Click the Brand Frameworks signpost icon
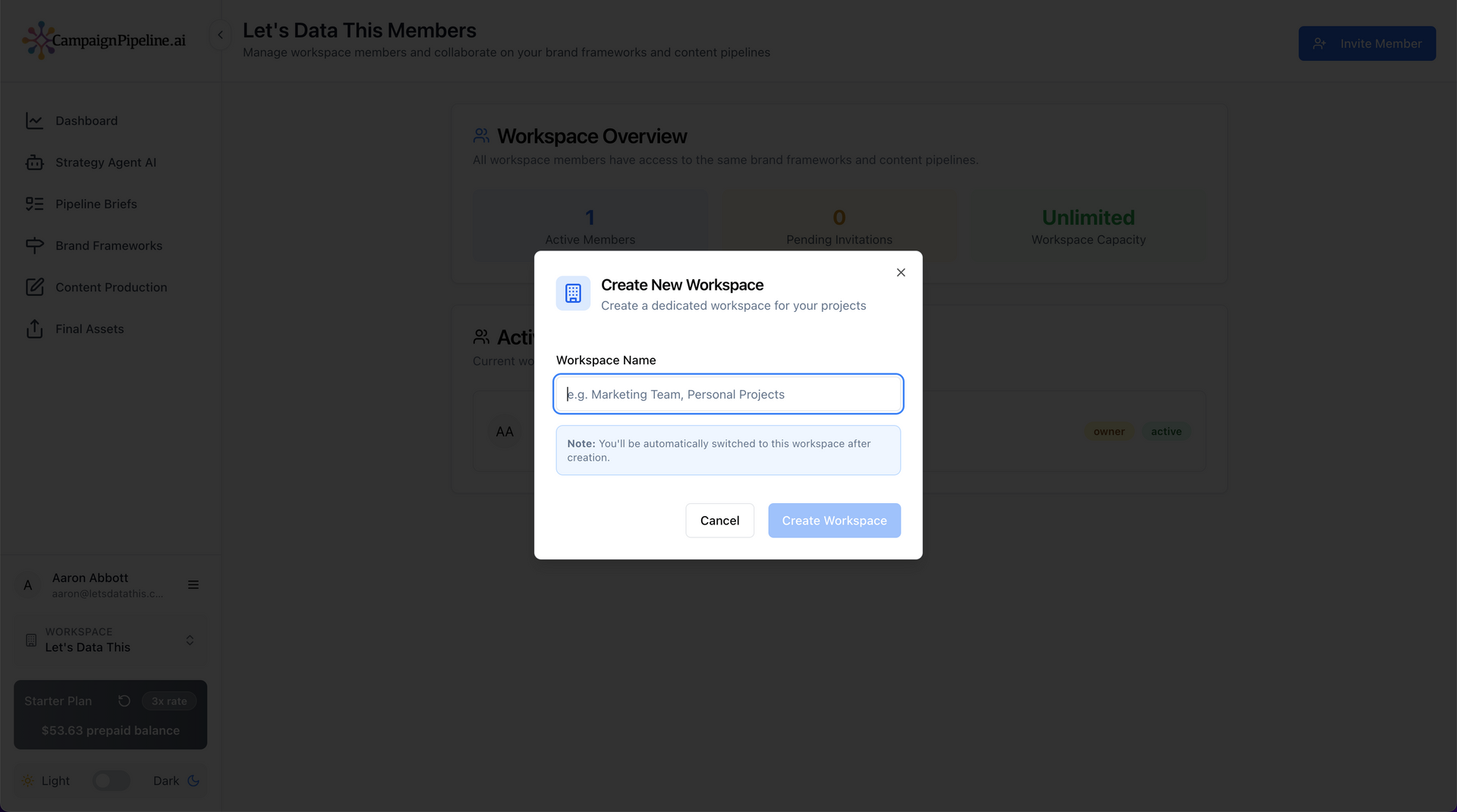 (x=34, y=246)
